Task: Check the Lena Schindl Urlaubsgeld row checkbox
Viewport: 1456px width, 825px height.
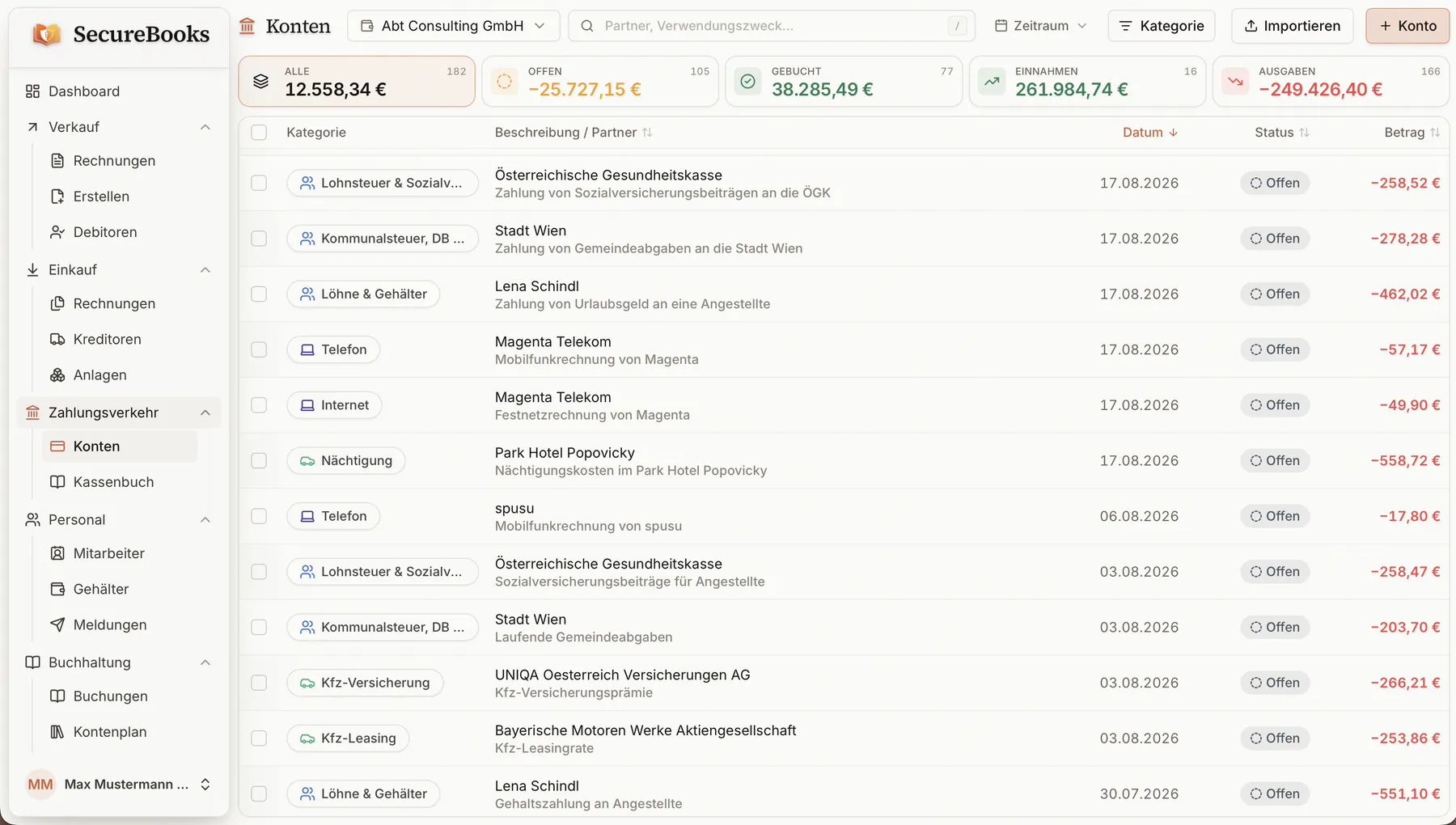Action: (x=259, y=294)
